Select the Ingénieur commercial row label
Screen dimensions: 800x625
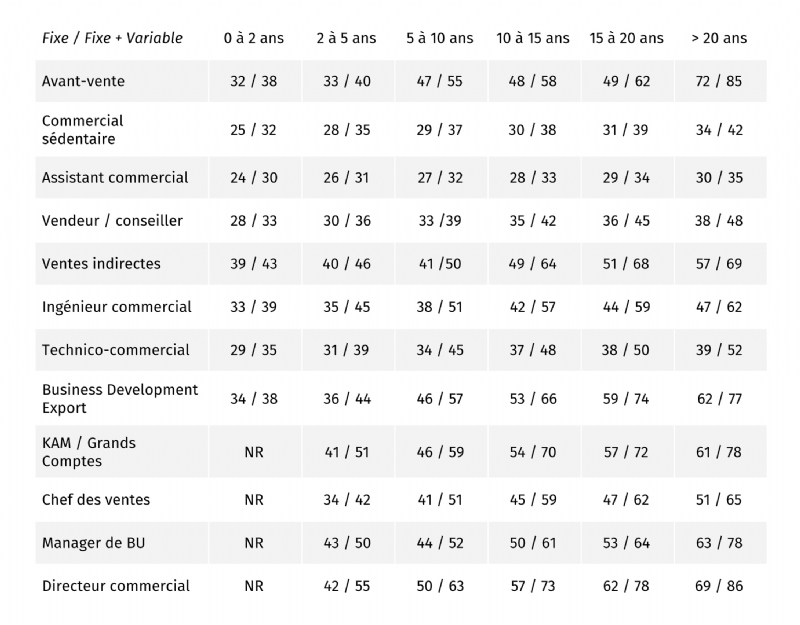click(116, 307)
